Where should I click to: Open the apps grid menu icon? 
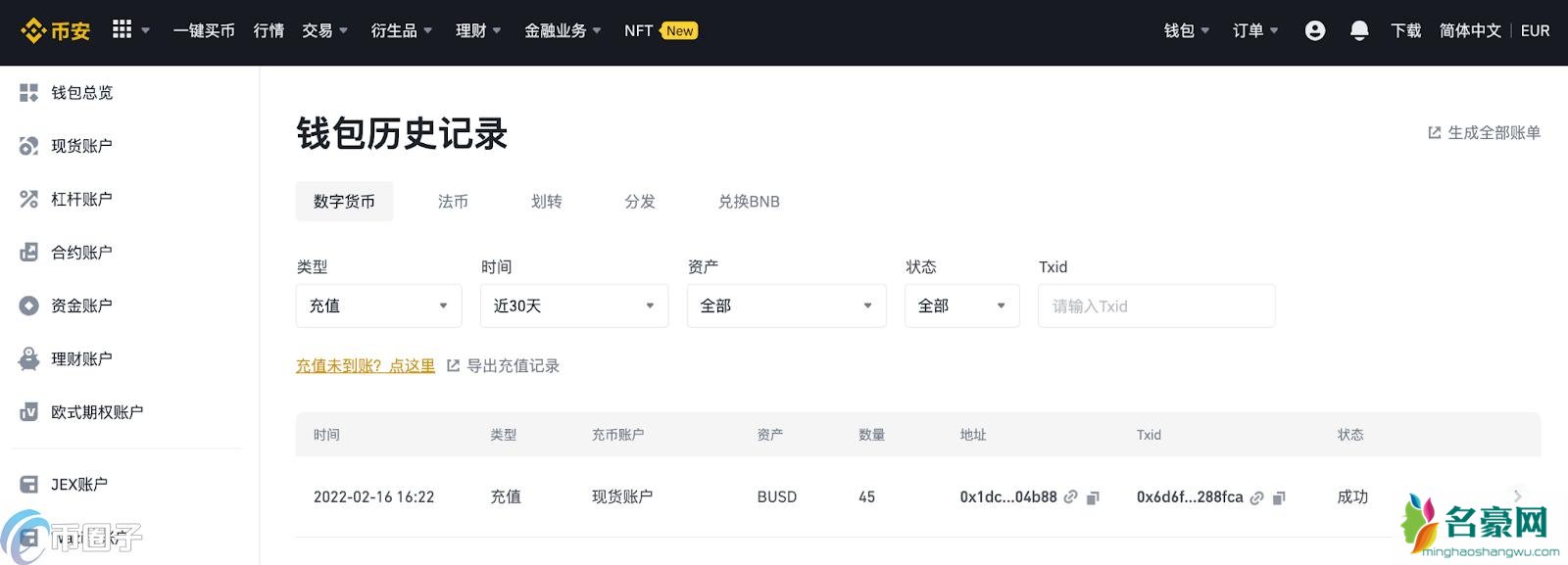pos(122,29)
